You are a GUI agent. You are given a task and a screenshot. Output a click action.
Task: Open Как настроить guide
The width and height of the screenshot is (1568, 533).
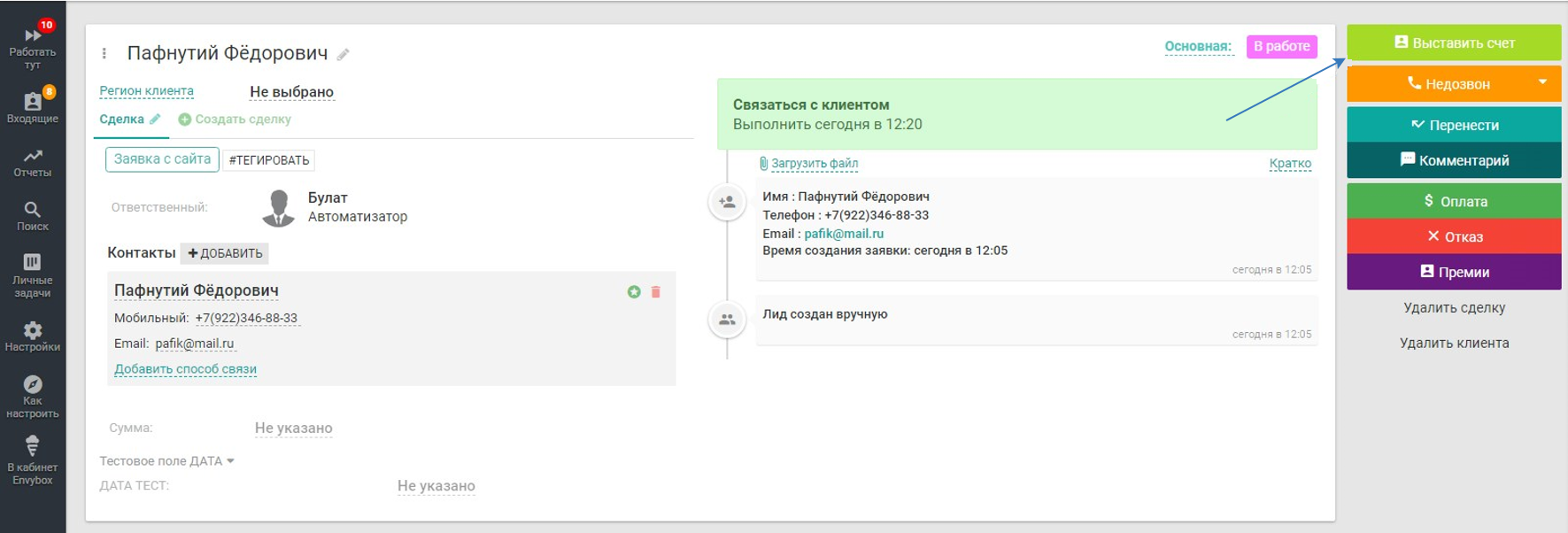click(33, 397)
